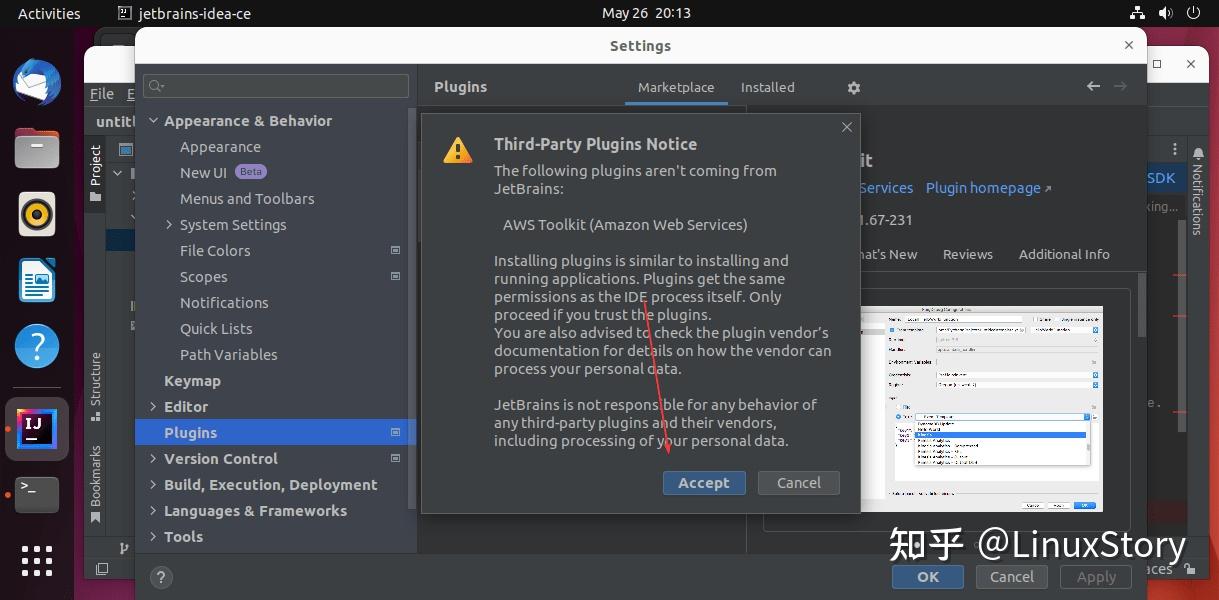Click the per-project settings icon beside Plugins

[396, 432]
